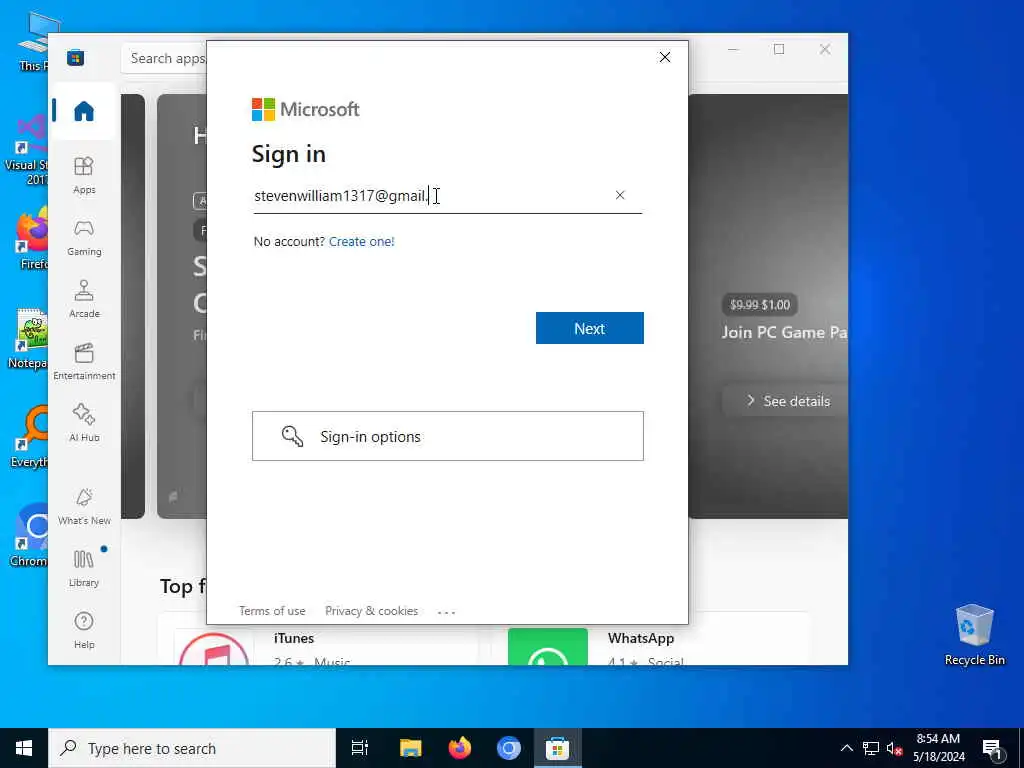Open Arcade section in Store sidebar
1024x768 pixels.
click(x=84, y=299)
